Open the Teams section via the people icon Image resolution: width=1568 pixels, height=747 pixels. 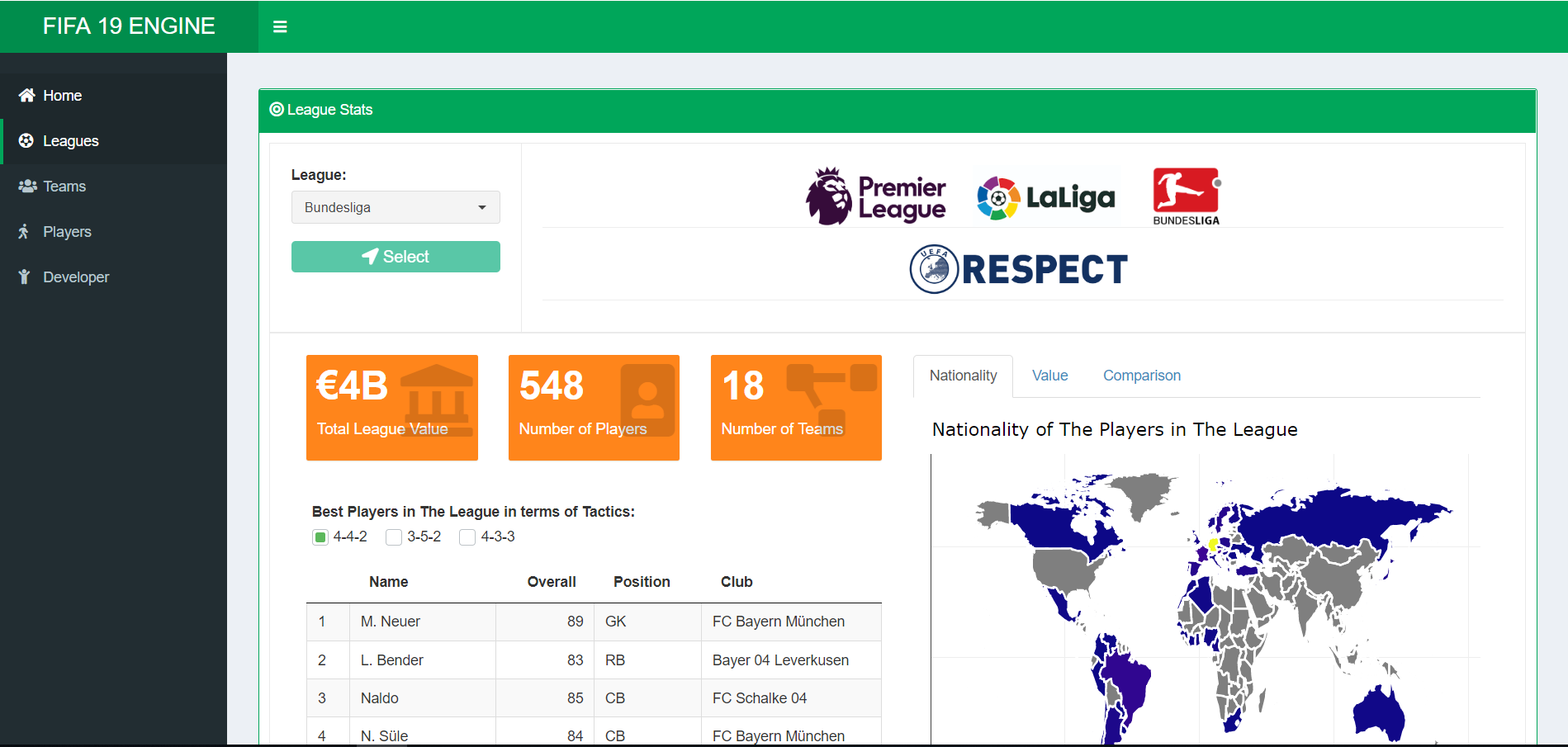(x=26, y=186)
